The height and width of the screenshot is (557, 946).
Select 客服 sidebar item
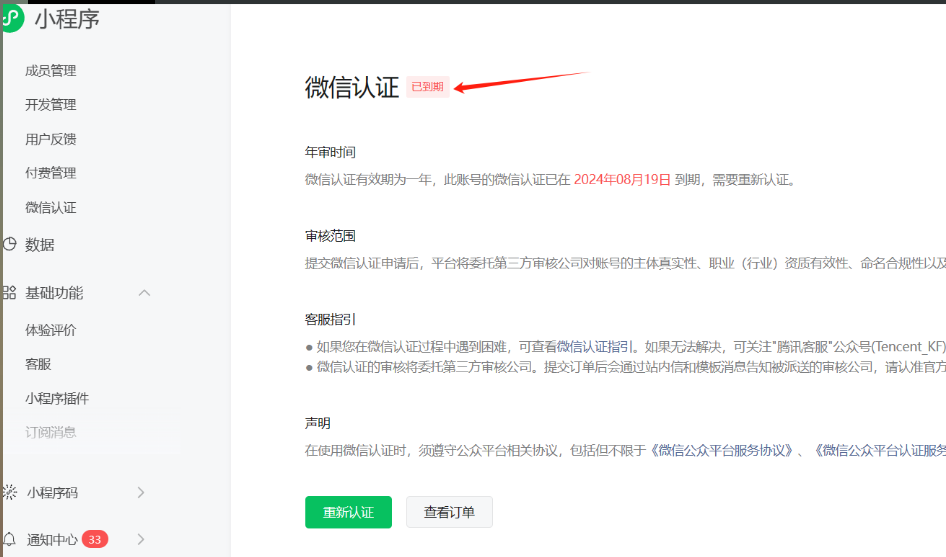(38, 364)
